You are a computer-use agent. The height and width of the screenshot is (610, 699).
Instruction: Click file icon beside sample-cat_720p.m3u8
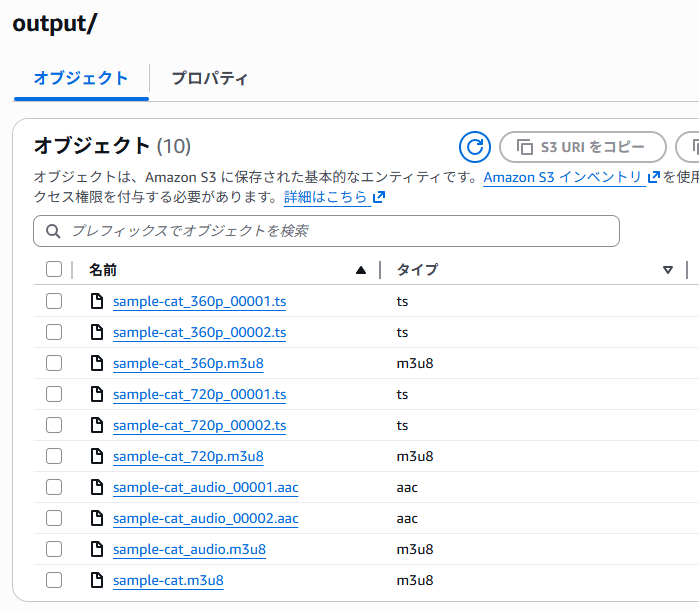[x=97, y=456]
